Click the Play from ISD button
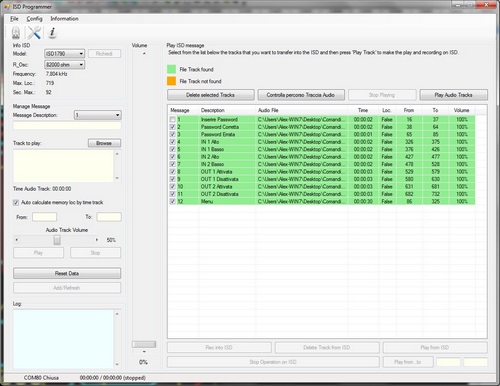The width and height of the screenshot is (500, 386). pyautogui.click(x=435, y=347)
